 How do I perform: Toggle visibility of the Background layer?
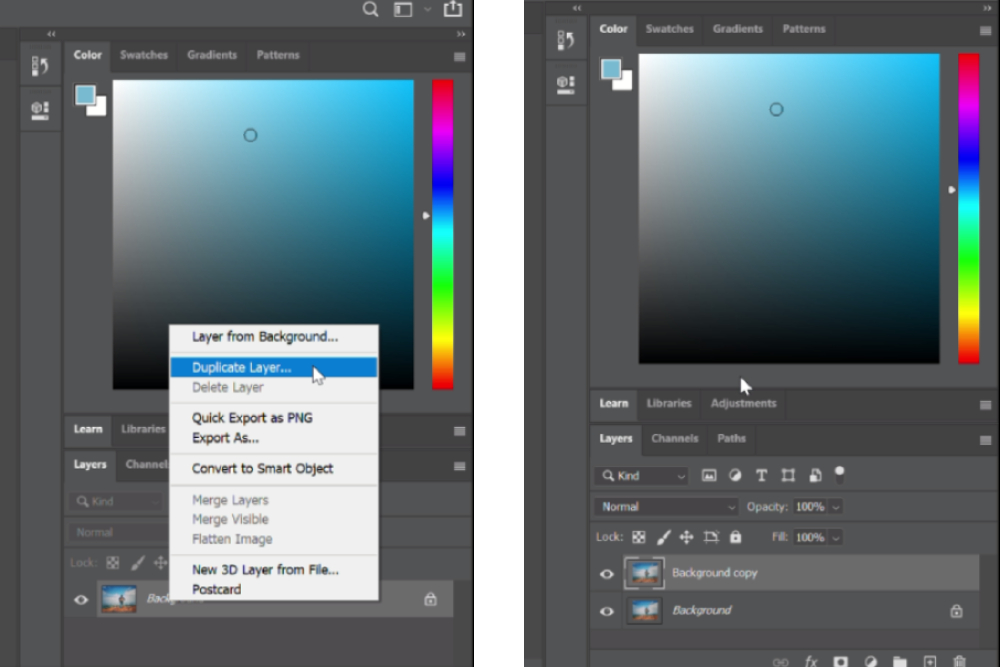pyautogui.click(x=606, y=610)
